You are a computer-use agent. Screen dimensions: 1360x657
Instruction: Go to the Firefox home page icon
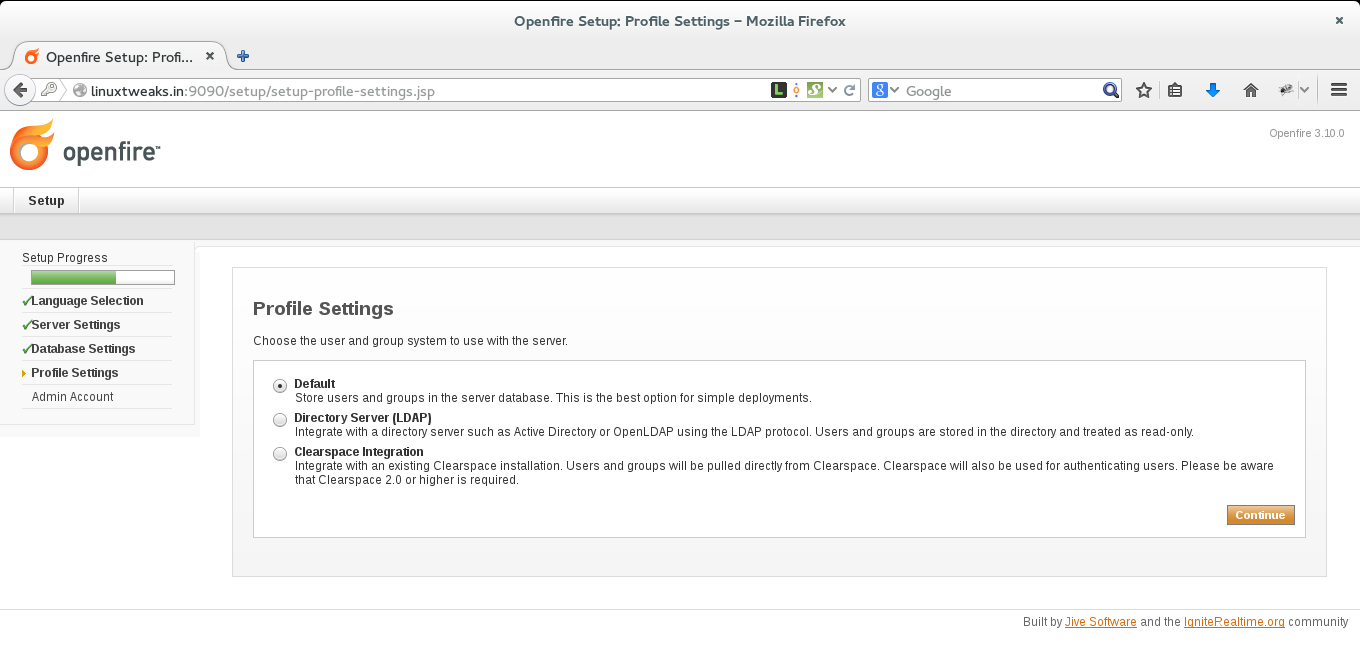click(x=1251, y=90)
